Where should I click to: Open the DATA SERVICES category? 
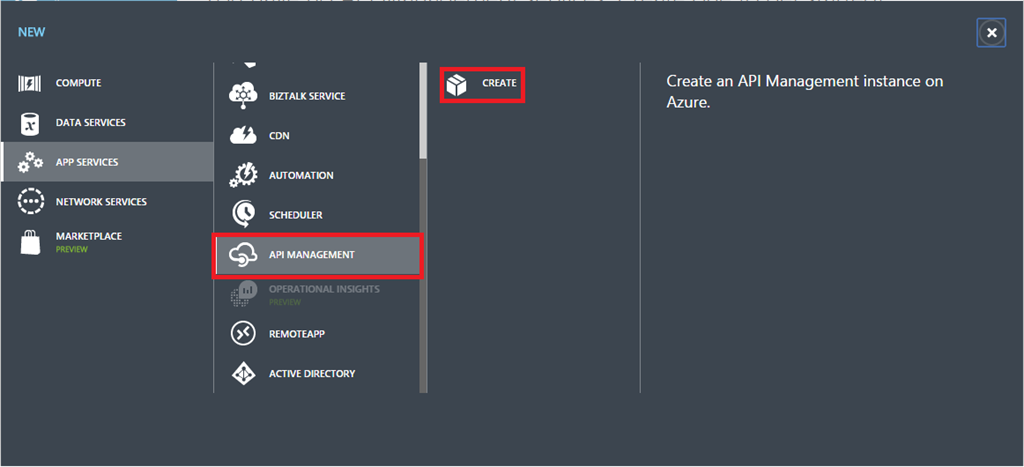click(91, 123)
